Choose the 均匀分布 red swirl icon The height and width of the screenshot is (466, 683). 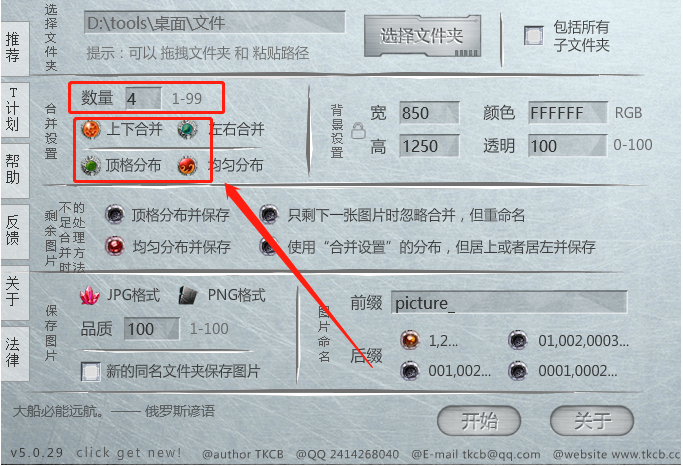(x=188, y=166)
